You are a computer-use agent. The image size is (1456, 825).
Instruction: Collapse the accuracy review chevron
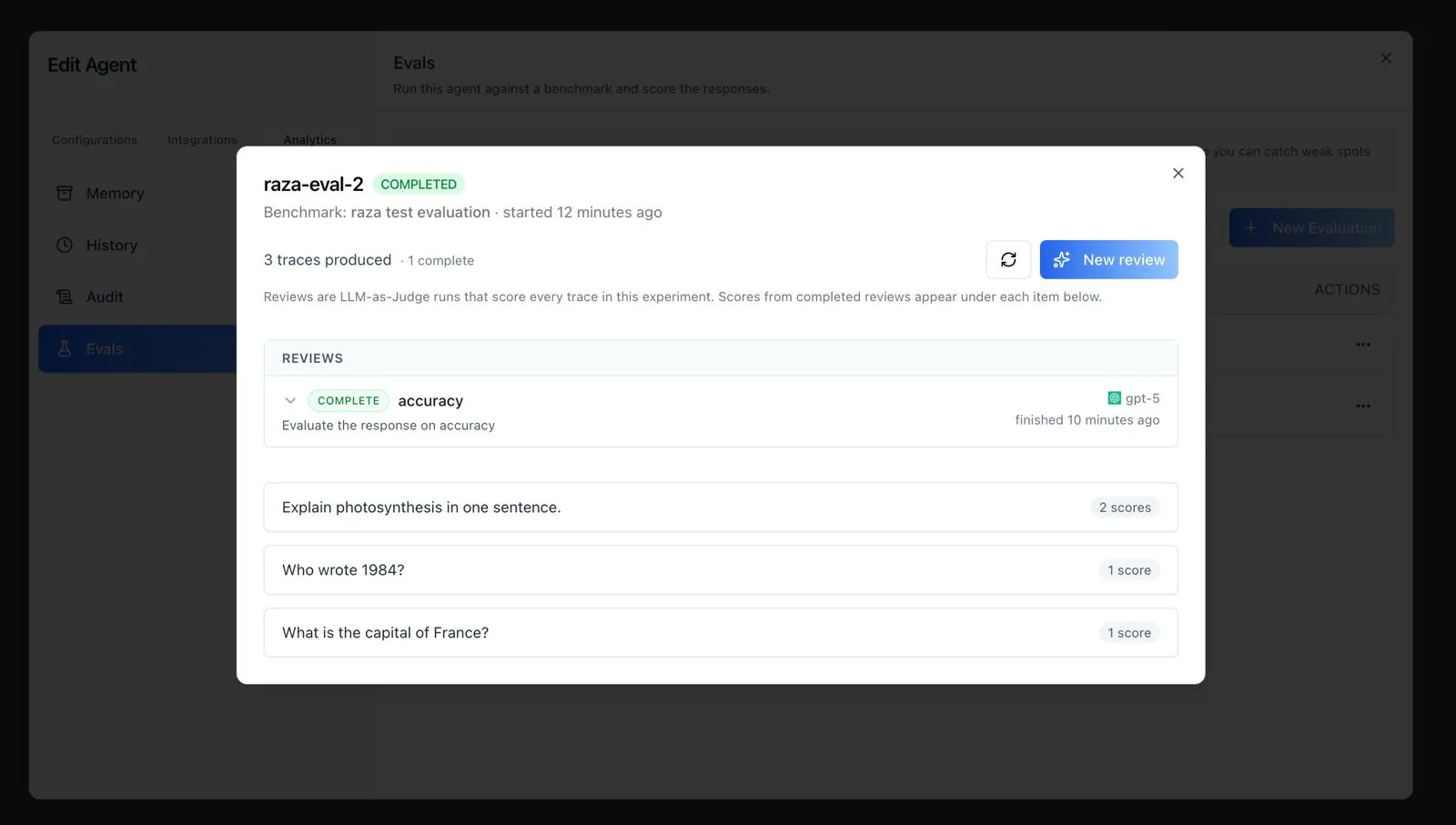pyautogui.click(x=290, y=400)
